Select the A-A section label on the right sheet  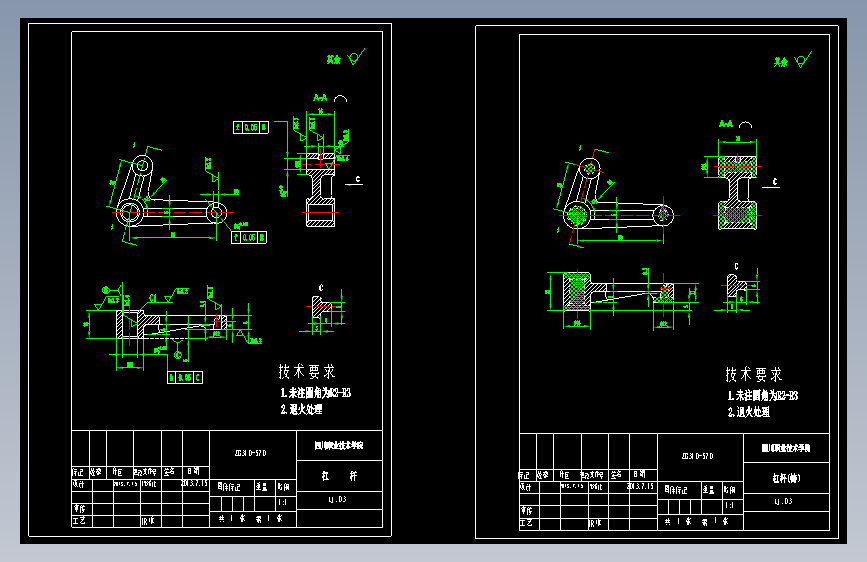coord(725,124)
